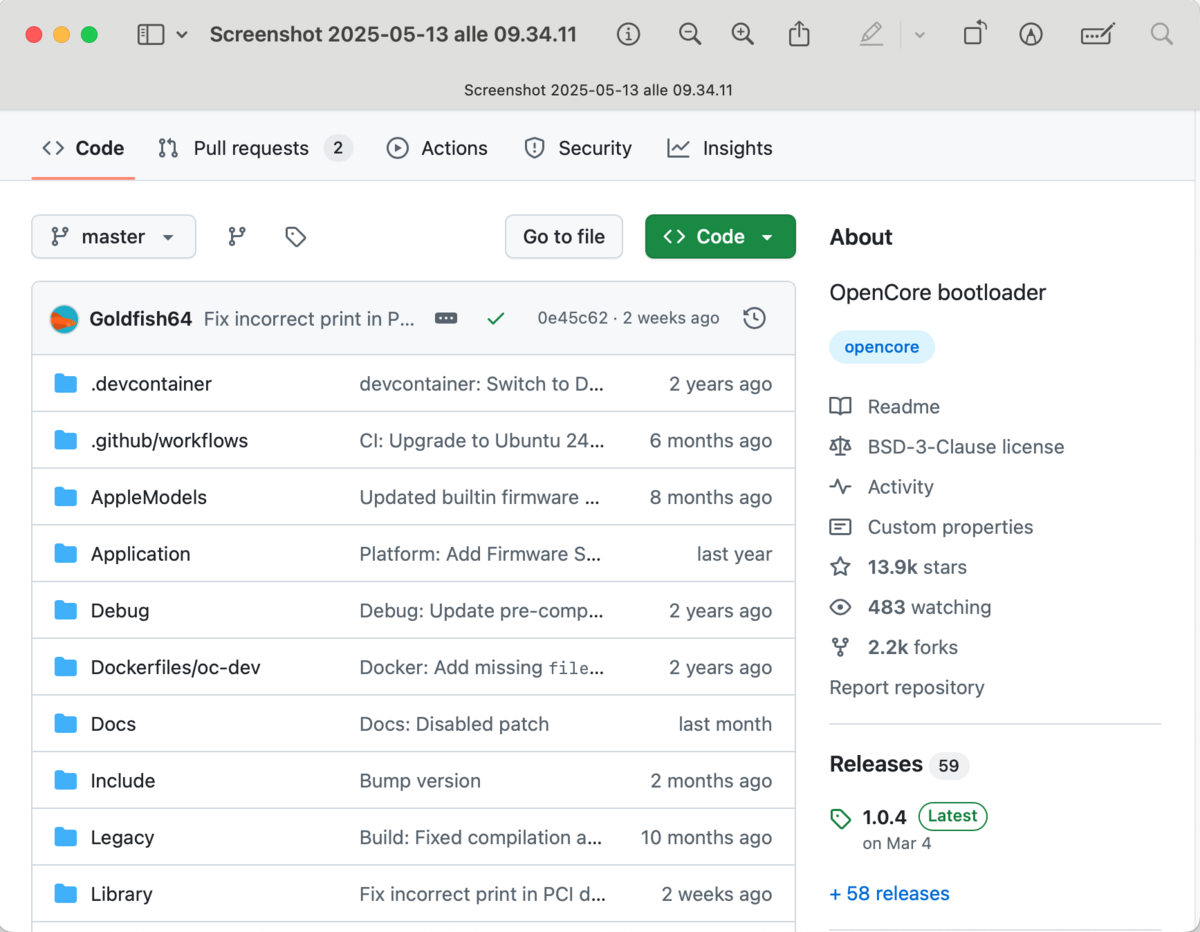Open the Debug folder
Viewport: 1200px width, 932px height.
click(x=120, y=611)
